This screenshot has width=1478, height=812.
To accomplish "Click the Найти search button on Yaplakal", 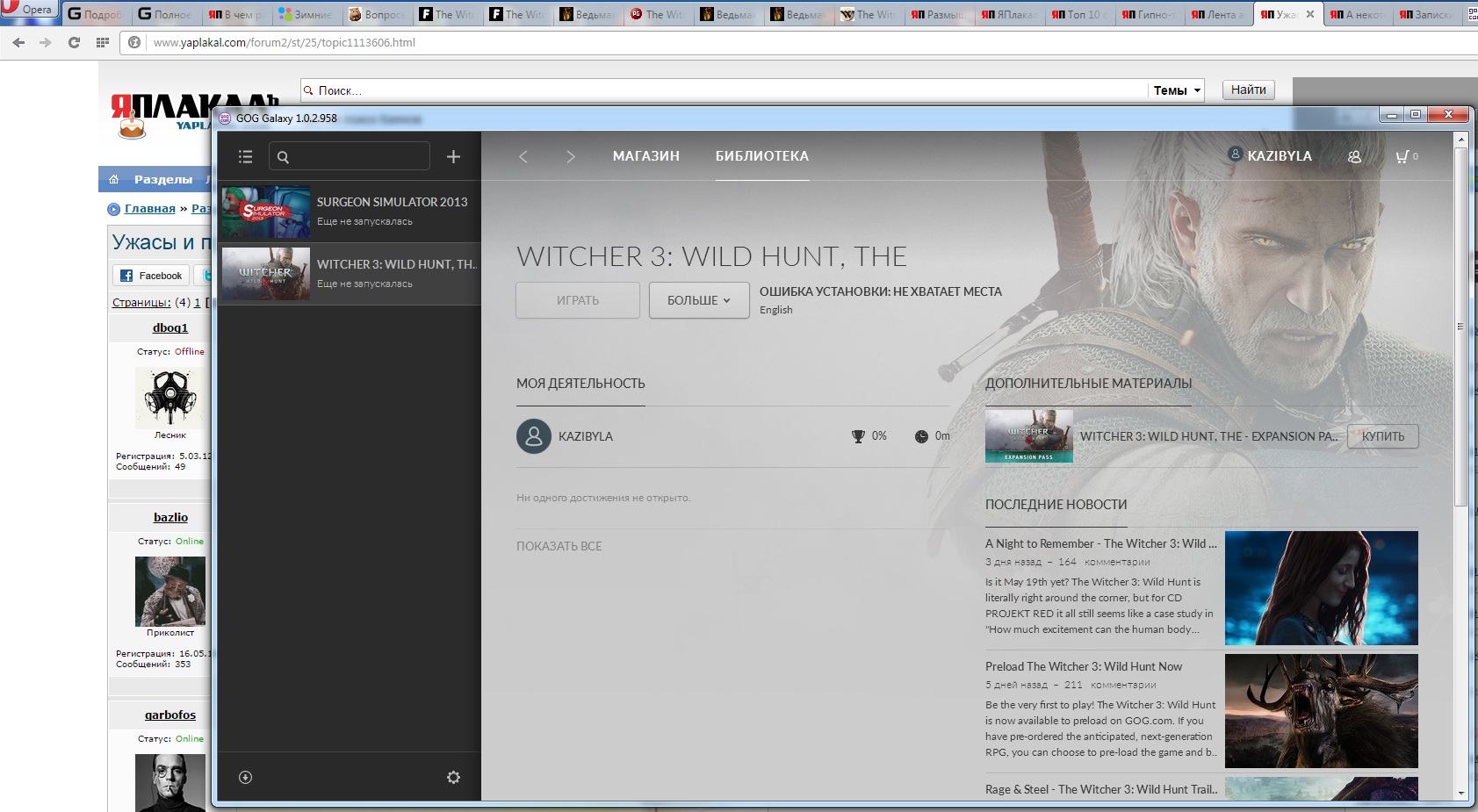I will [1248, 90].
